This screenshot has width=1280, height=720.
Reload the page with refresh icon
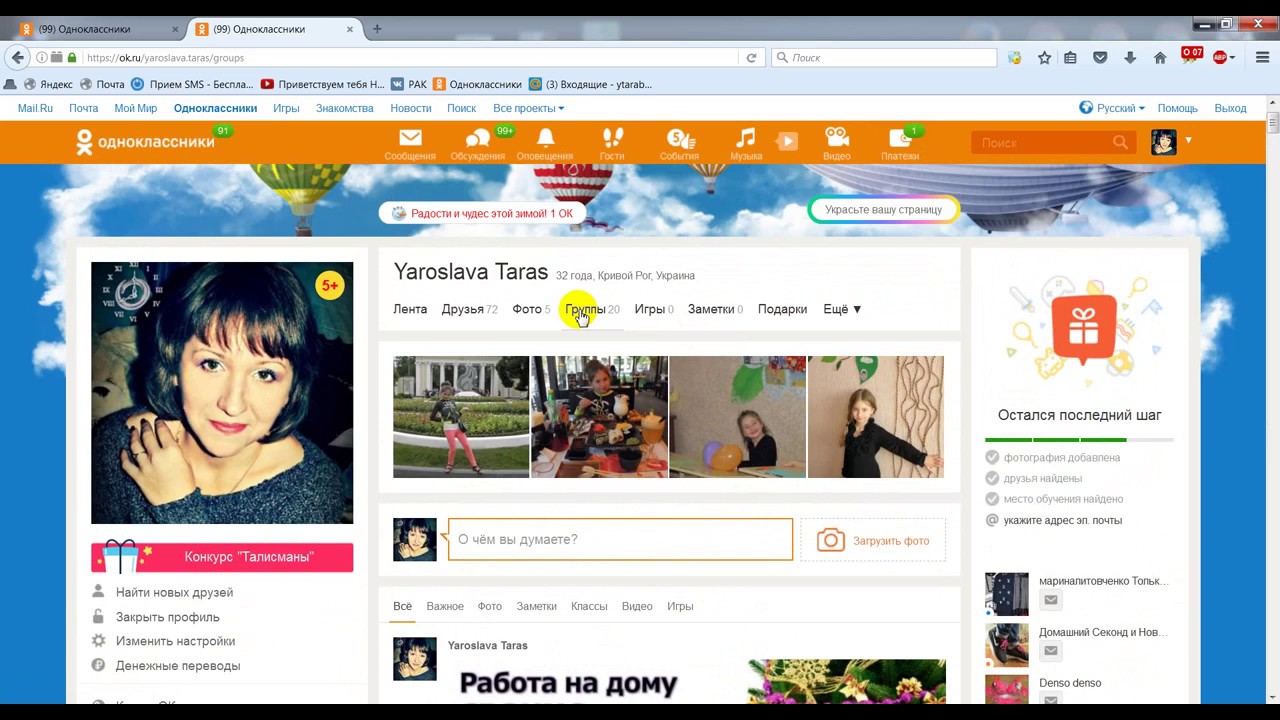pos(751,58)
